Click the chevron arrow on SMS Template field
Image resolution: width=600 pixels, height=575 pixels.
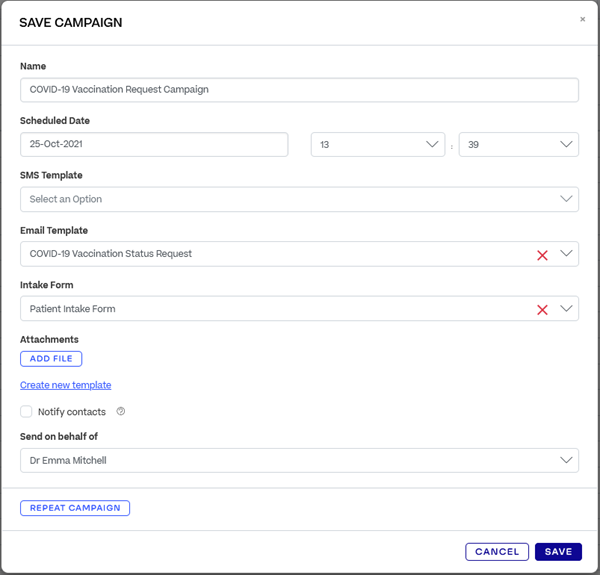tap(567, 199)
